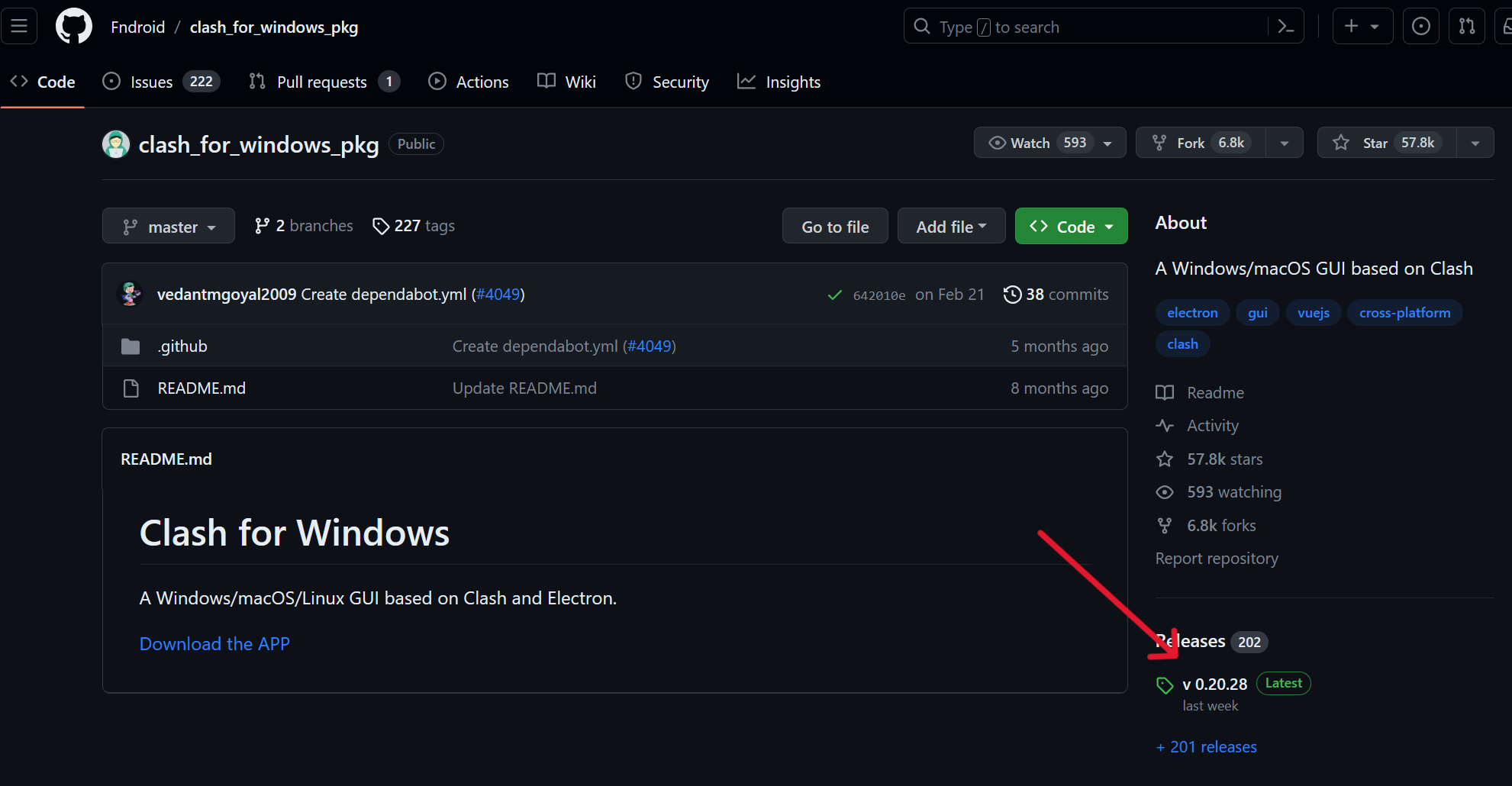The height and width of the screenshot is (786, 1512).
Task: Open #4049 link in latest commit message
Action: click(498, 295)
